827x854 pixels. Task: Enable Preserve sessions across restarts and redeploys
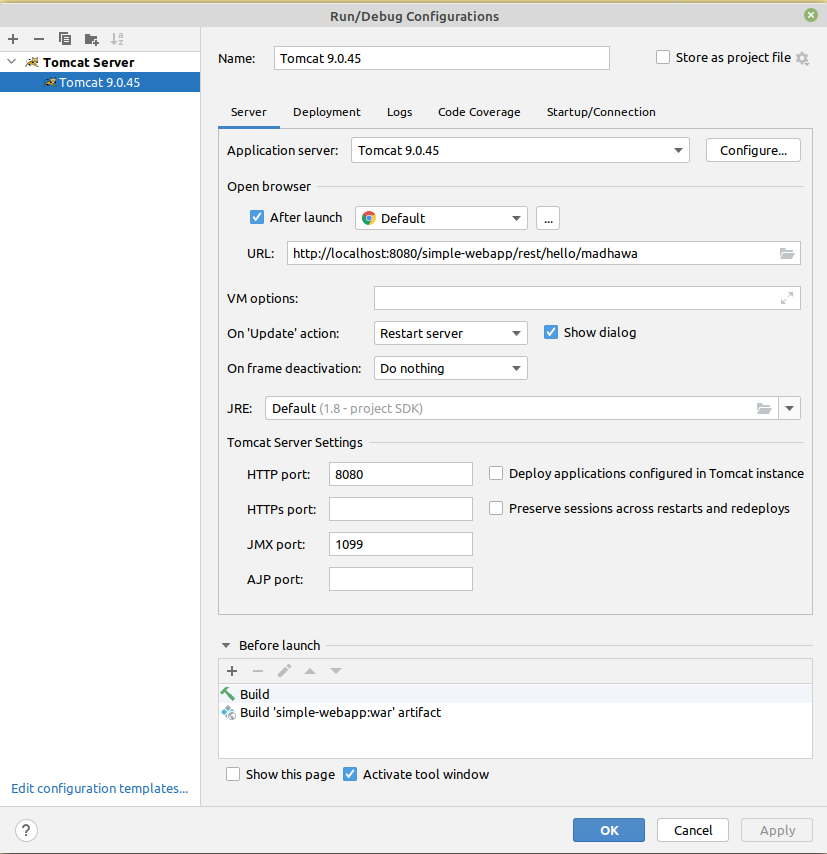point(496,508)
